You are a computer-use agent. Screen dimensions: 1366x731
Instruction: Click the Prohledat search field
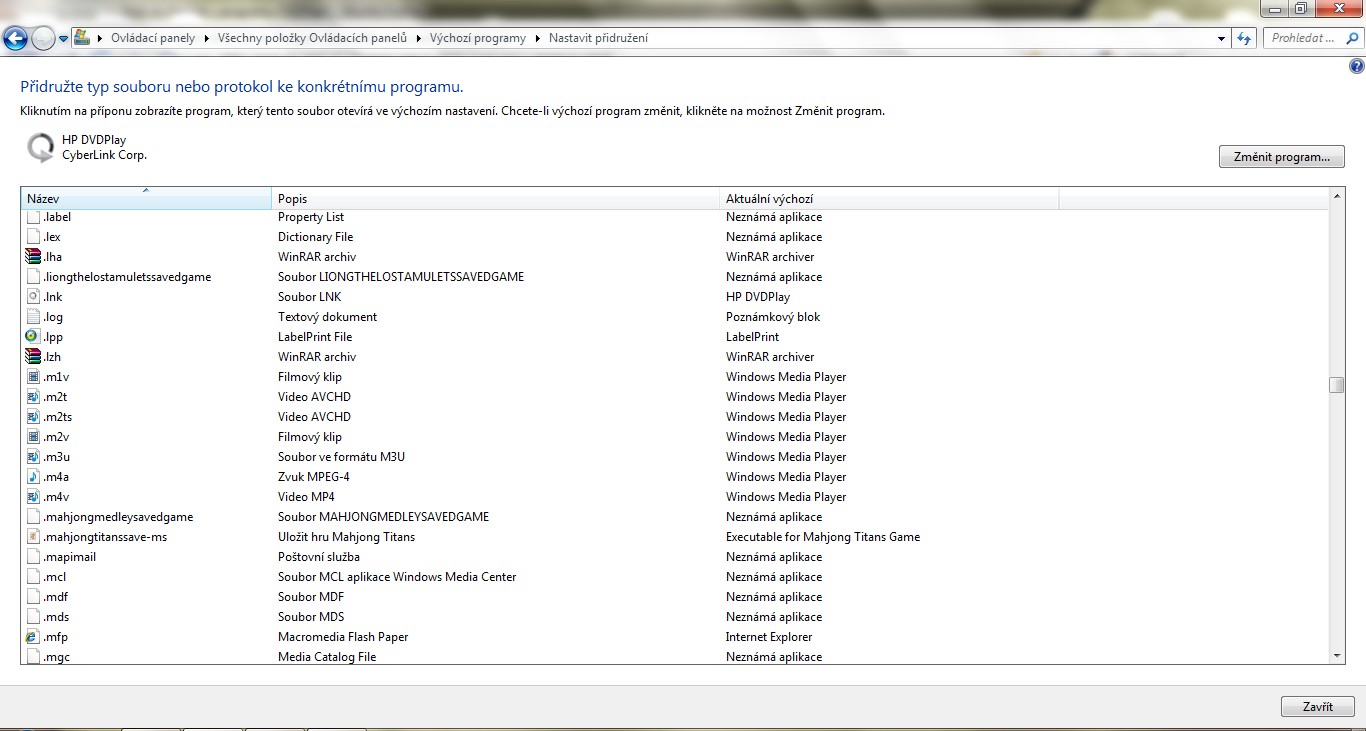point(1312,38)
